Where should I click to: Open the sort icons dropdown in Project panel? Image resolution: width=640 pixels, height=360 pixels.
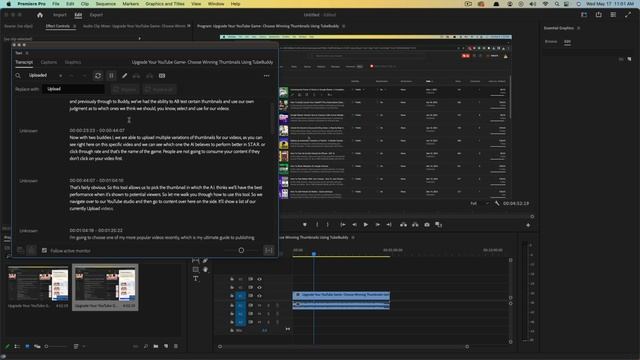tap(78, 346)
